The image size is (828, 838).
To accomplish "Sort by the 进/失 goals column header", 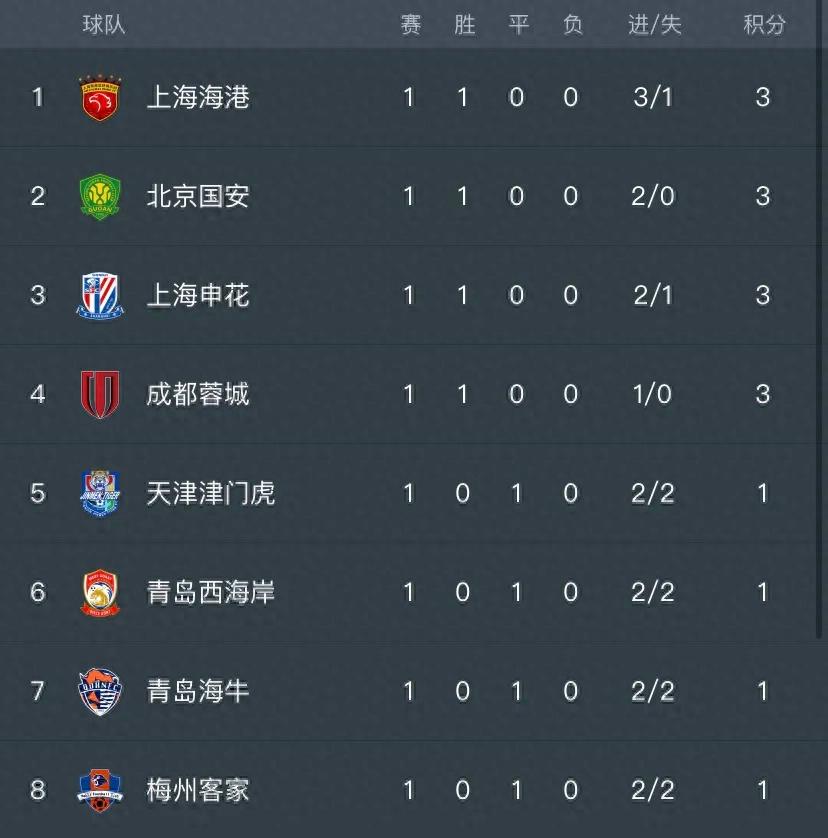I will [x=655, y=25].
